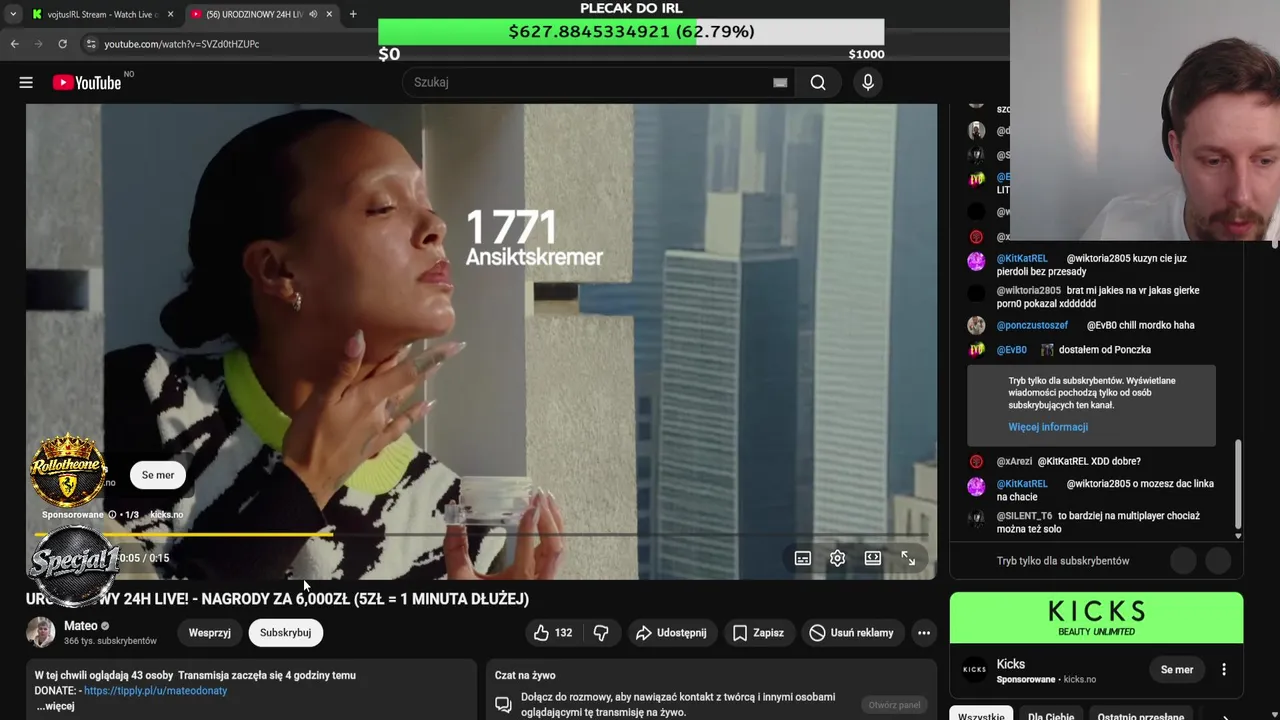Start voice search with microphone icon
The width and height of the screenshot is (1280, 720).
pyautogui.click(x=868, y=83)
